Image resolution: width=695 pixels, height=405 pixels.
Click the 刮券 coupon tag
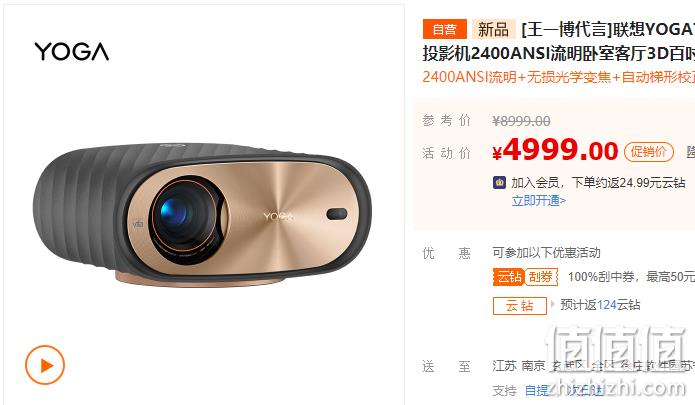click(x=541, y=277)
